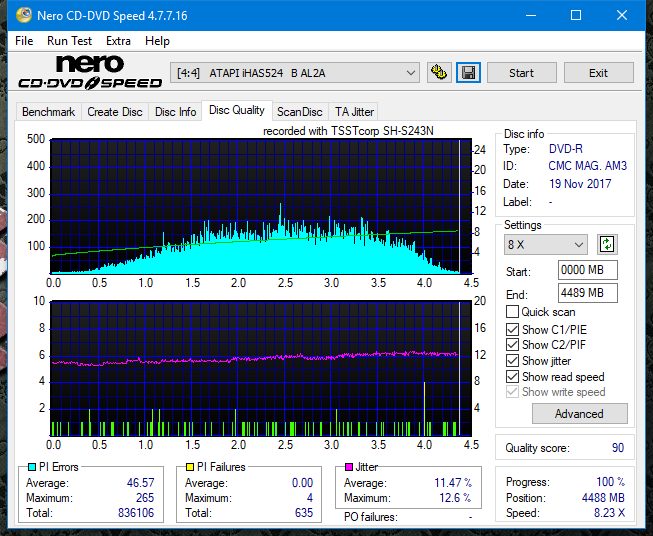
Task: Click the Show write speed checkbox
Action: (x=512, y=392)
